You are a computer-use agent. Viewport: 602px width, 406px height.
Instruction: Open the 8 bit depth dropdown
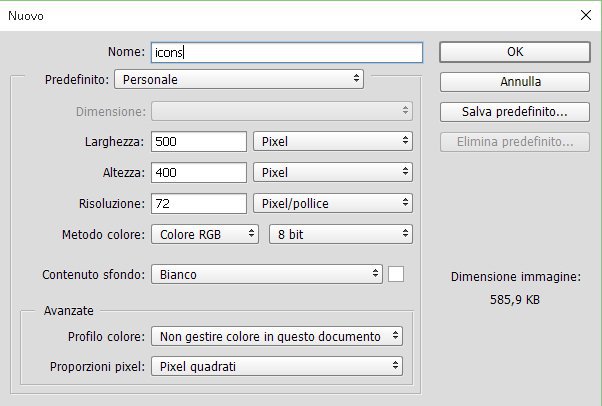[x=340, y=235]
